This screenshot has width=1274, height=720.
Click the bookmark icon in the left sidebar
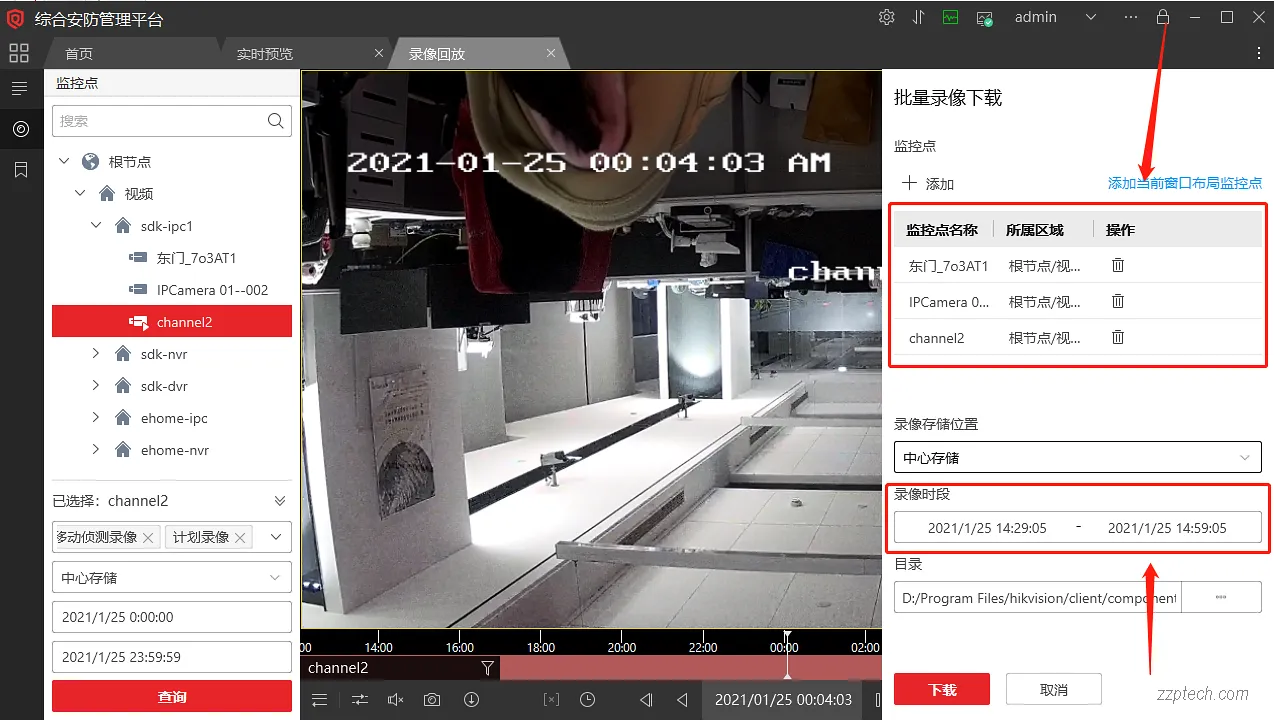pos(18,169)
